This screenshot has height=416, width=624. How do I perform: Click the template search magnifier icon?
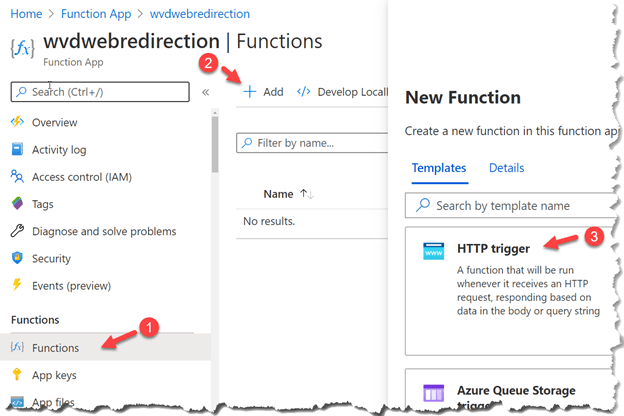pyautogui.click(x=423, y=205)
